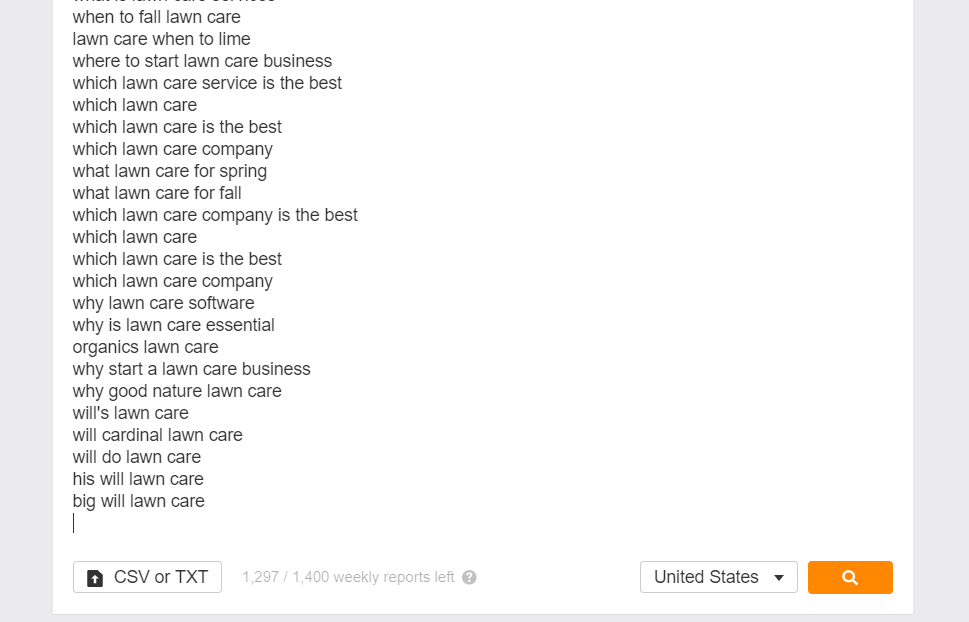This screenshot has height=622, width=969.
Task: Click the line 'why is lawn care essential'
Action: click(173, 325)
